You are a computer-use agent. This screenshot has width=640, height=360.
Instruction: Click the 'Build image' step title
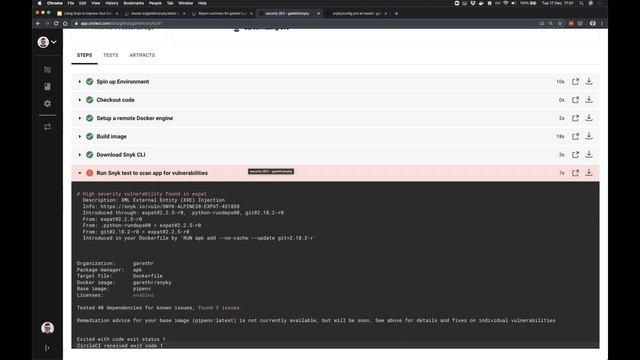pos(111,136)
